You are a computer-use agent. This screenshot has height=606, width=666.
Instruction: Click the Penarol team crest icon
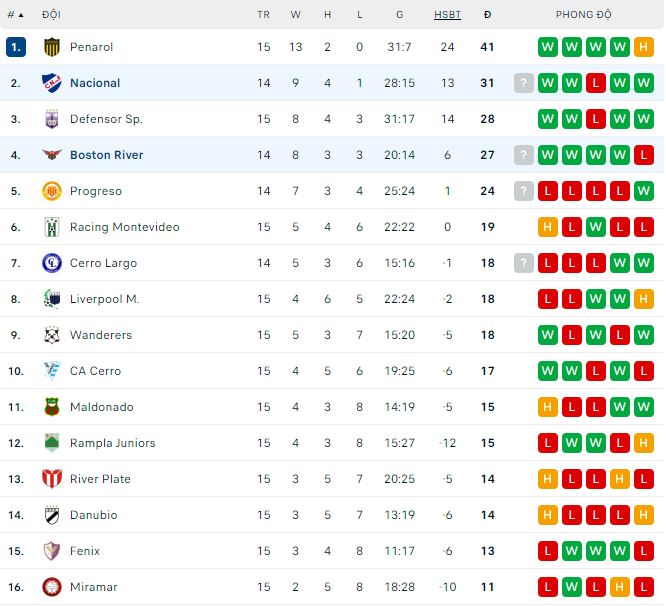[x=52, y=47]
